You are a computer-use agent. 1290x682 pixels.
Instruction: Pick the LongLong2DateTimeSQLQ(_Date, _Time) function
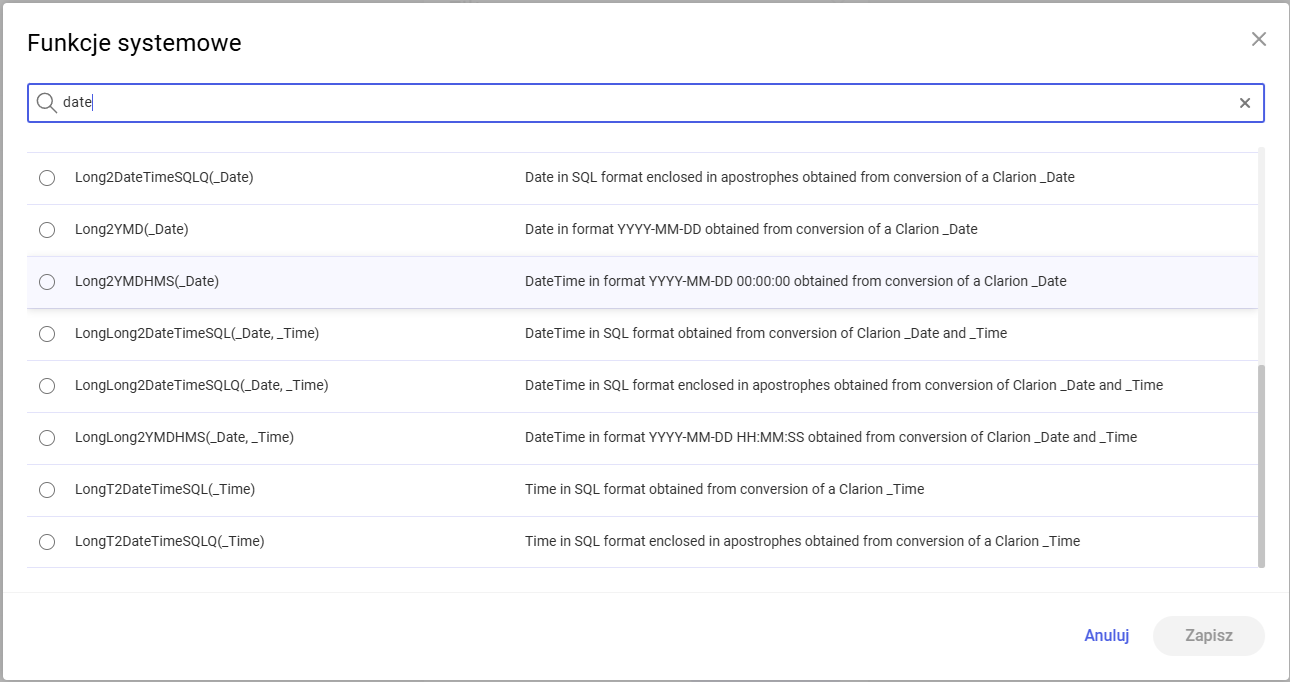(x=46, y=385)
